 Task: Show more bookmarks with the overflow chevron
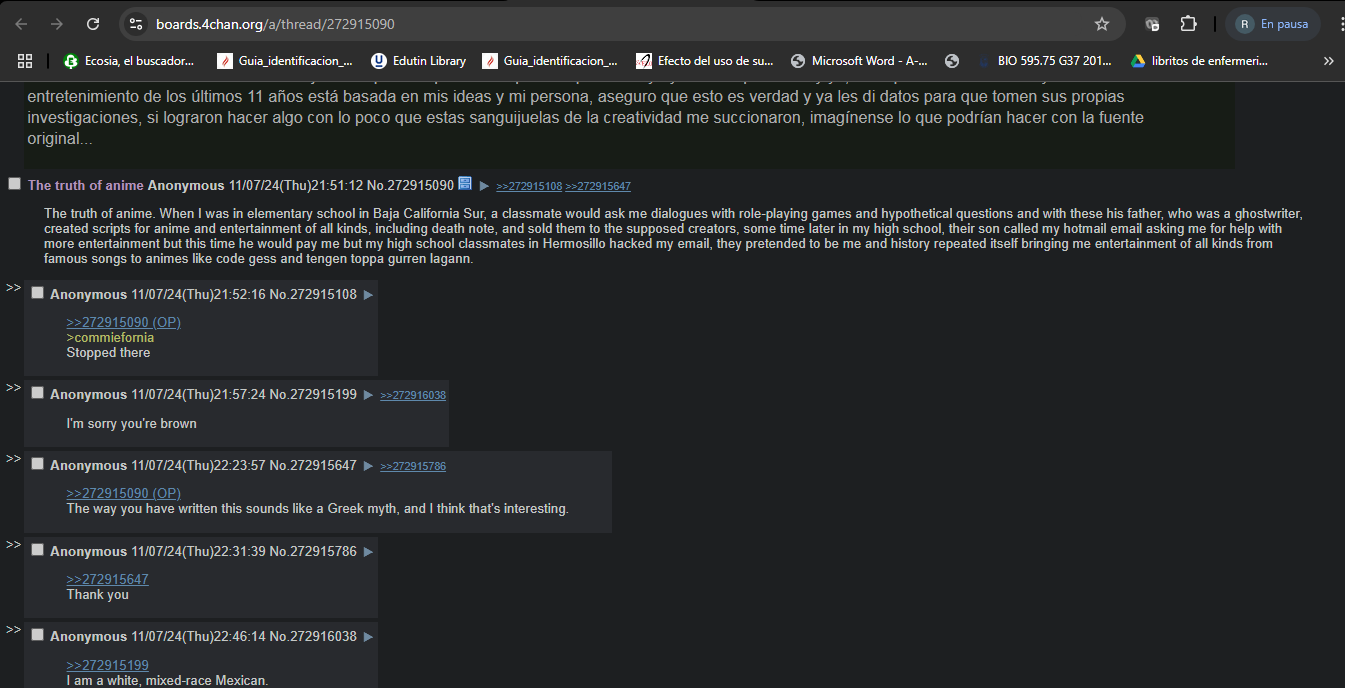click(1328, 61)
